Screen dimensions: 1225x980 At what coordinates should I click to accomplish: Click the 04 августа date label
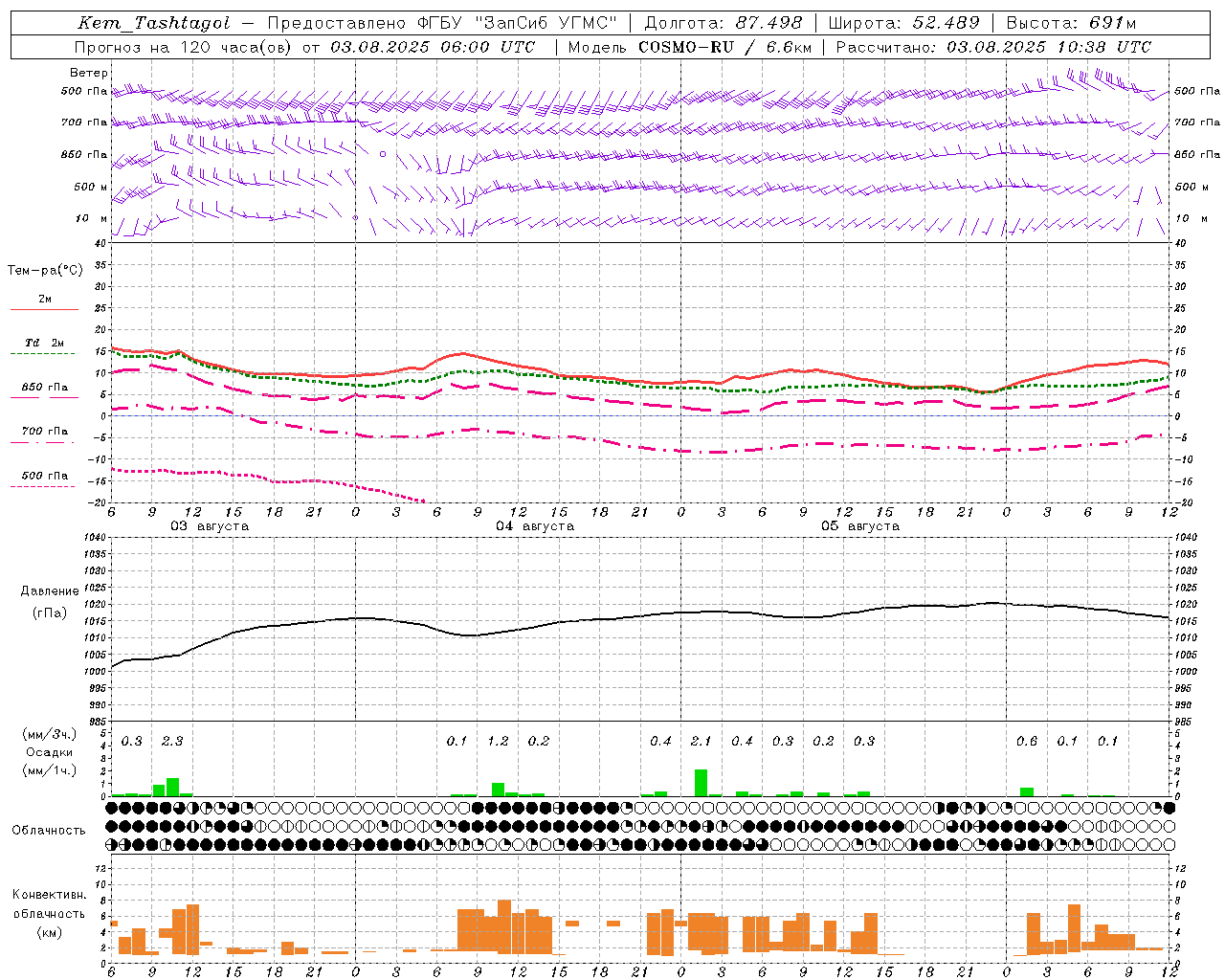(535, 526)
